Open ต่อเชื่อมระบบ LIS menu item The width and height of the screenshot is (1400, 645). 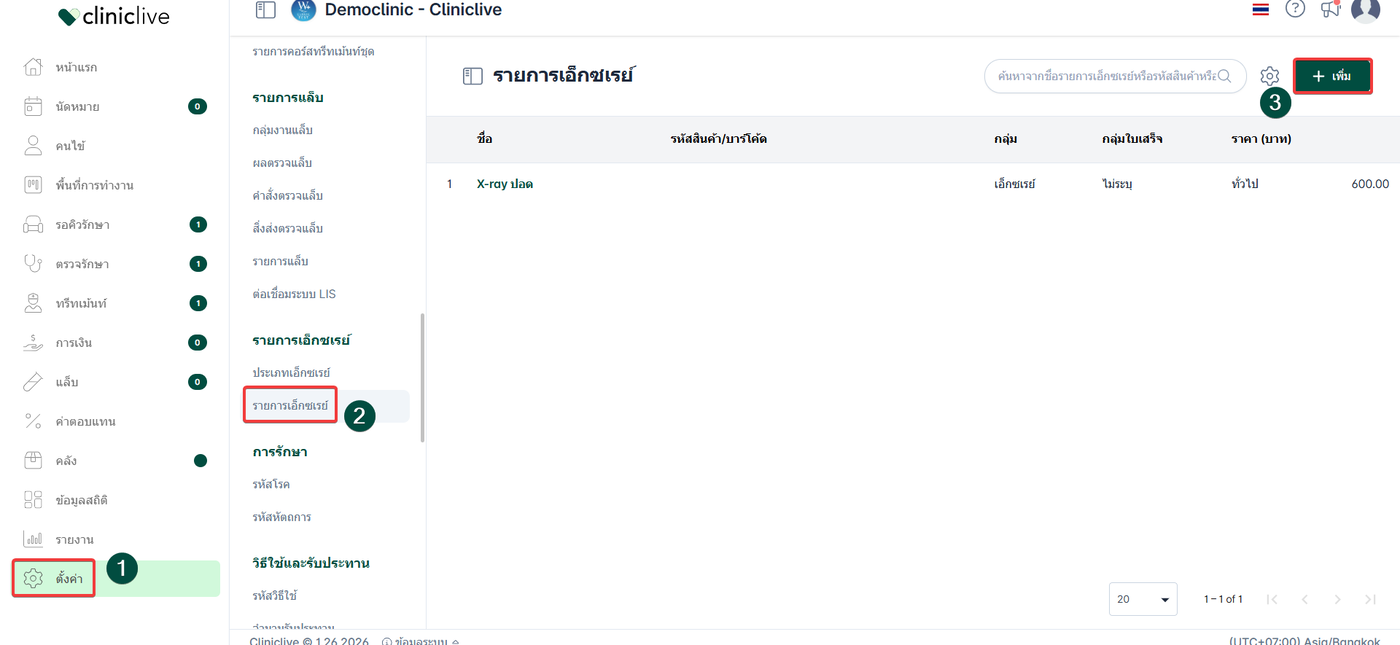(x=294, y=294)
